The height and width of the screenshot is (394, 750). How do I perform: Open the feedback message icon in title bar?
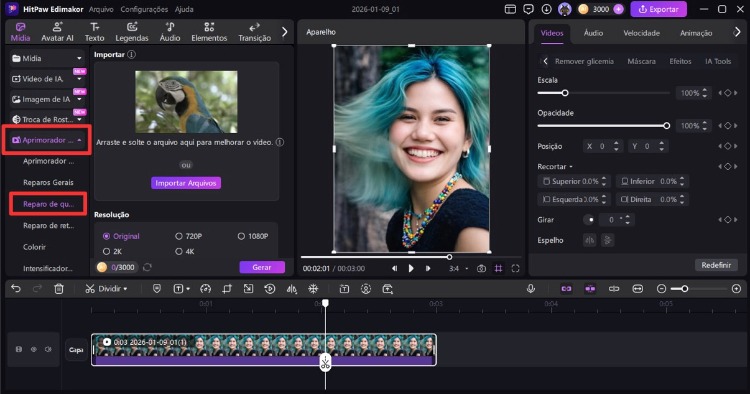[528, 9]
